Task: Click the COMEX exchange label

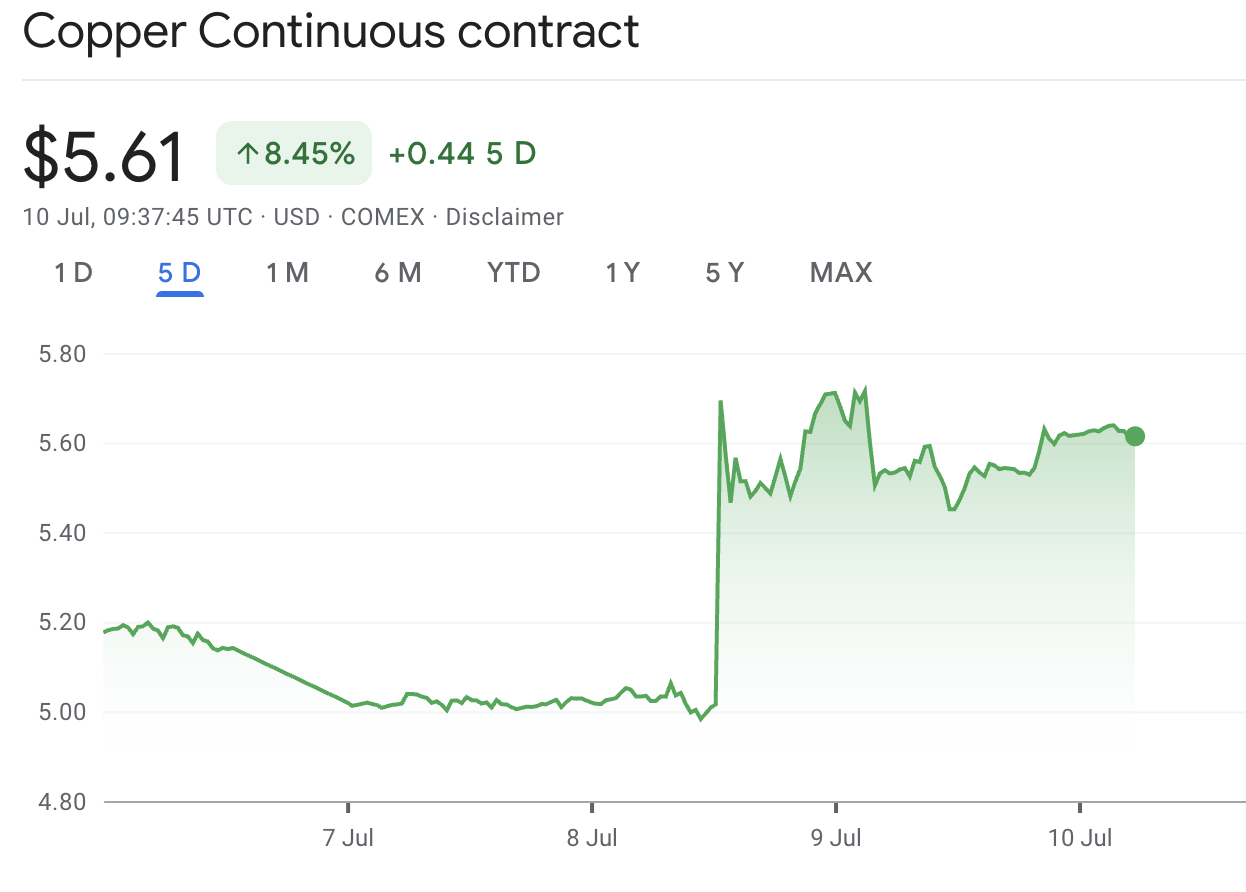Action: 383,217
